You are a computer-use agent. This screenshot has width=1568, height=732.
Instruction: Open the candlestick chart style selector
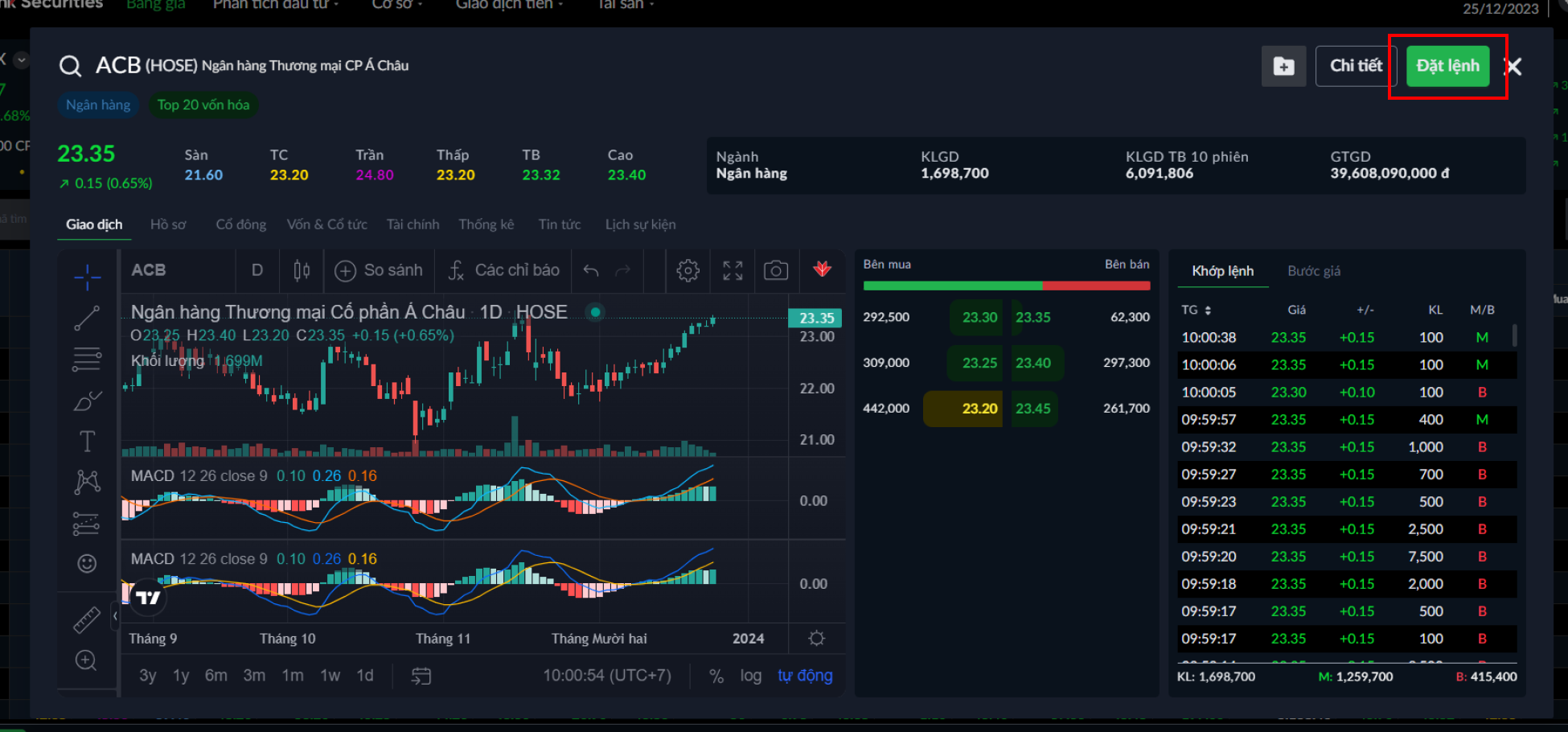[x=302, y=270]
